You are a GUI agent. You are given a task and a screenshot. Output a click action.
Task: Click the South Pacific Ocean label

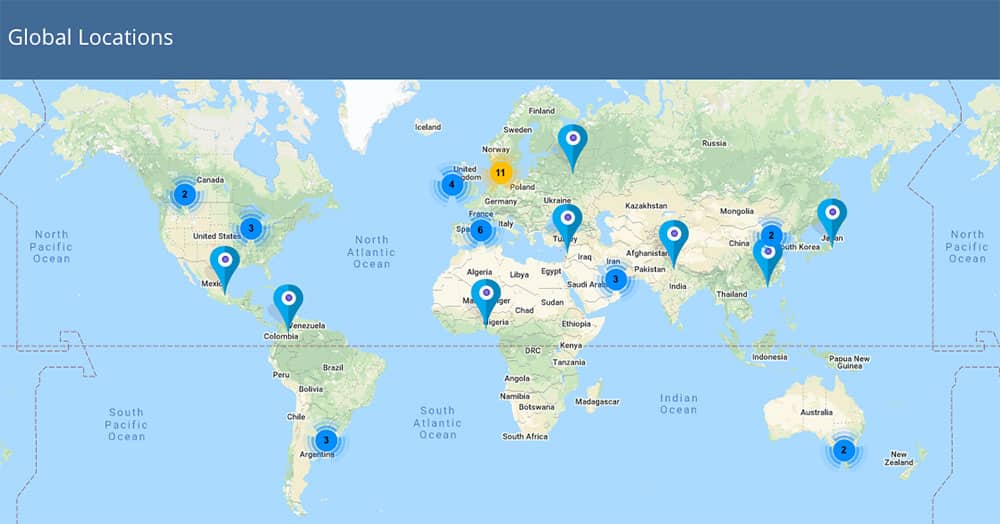pyautogui.click(x=126, y=425)
